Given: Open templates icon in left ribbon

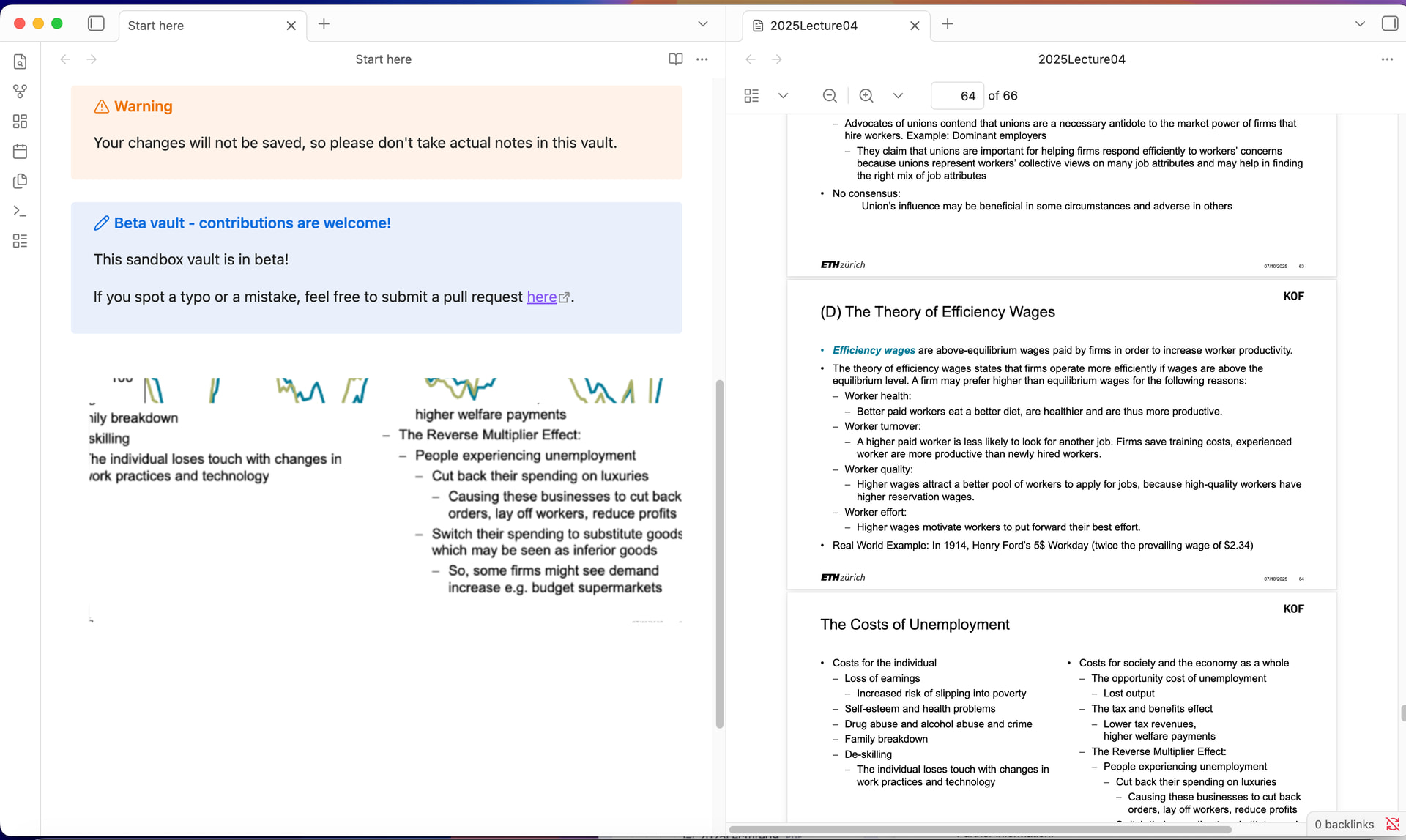Looking at the screenshot, I should point(20,181).
